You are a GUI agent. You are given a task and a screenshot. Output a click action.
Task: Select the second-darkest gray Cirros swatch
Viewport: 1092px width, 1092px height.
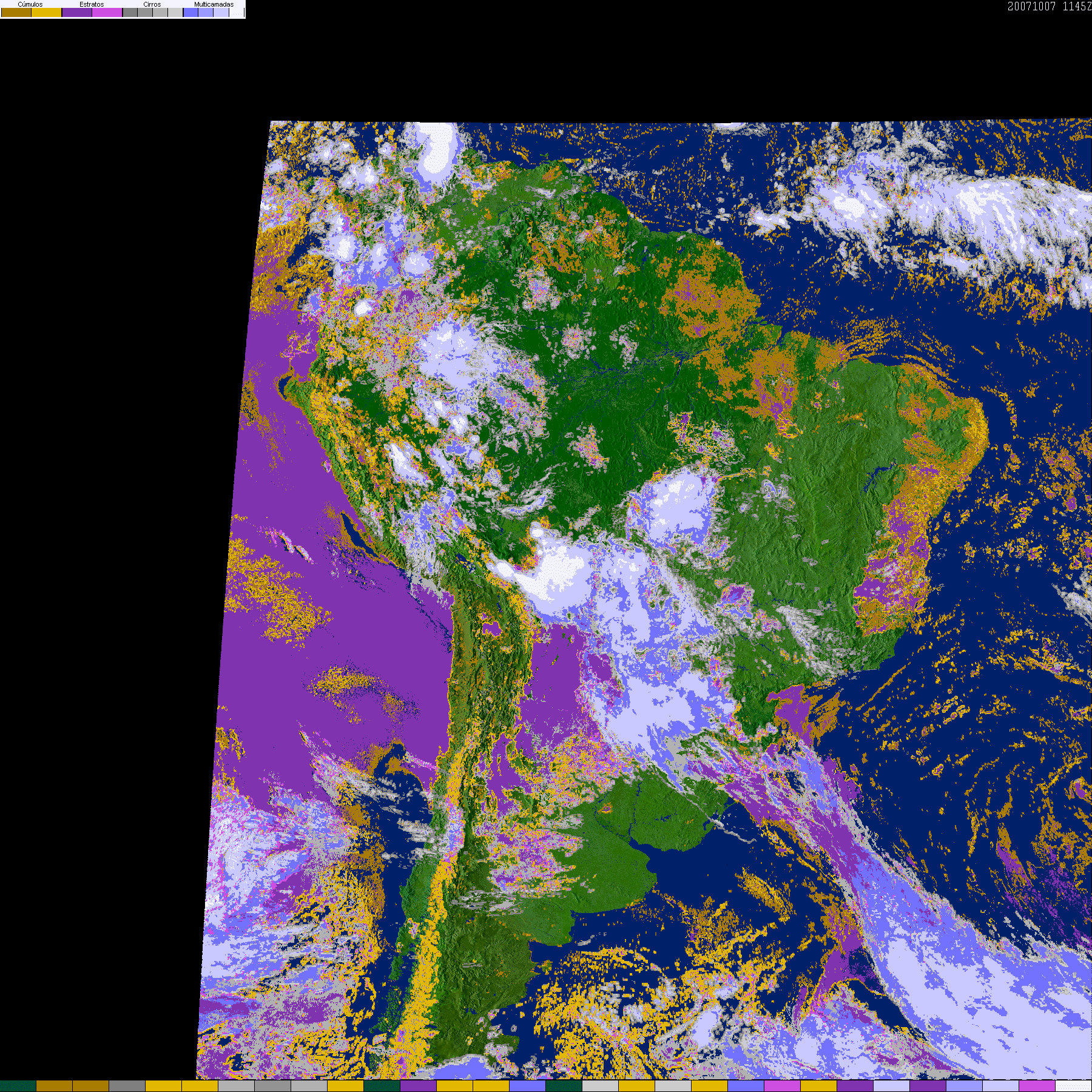tap(145, 13)
